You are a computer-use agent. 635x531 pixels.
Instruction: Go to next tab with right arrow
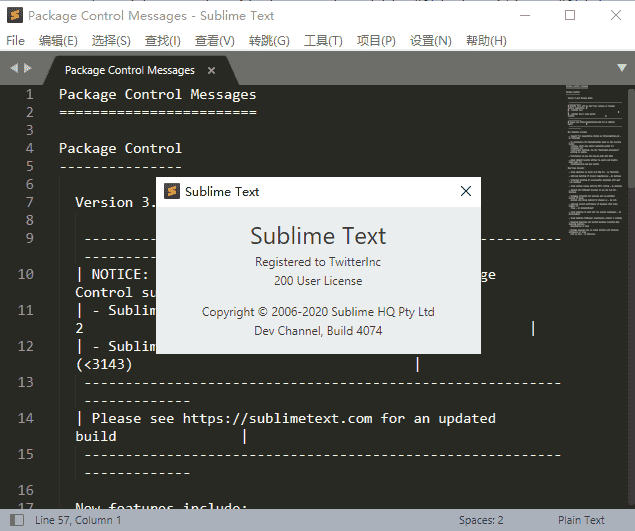pos(28,68)
